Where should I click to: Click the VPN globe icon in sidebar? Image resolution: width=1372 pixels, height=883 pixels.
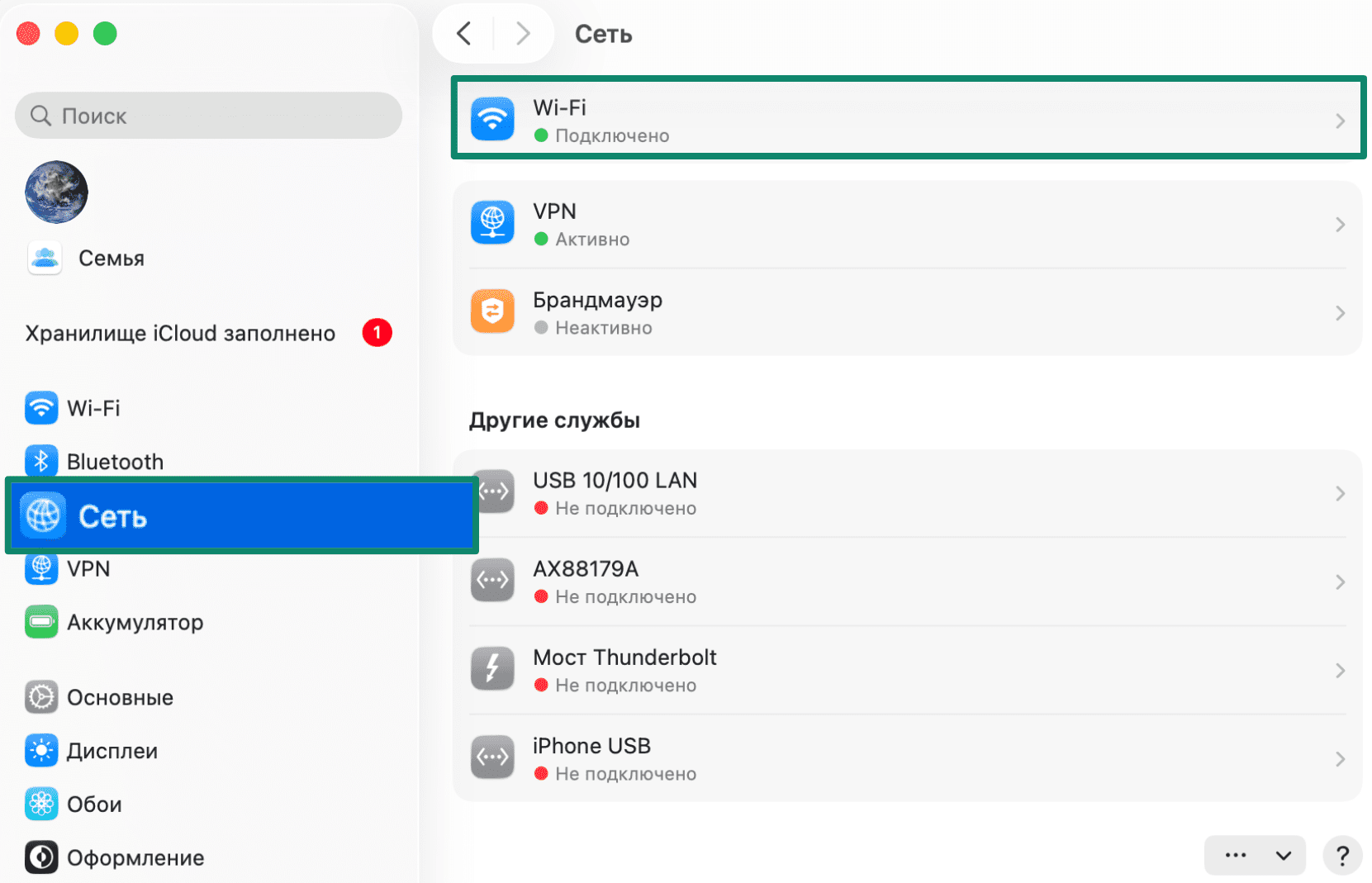point(40,568)
